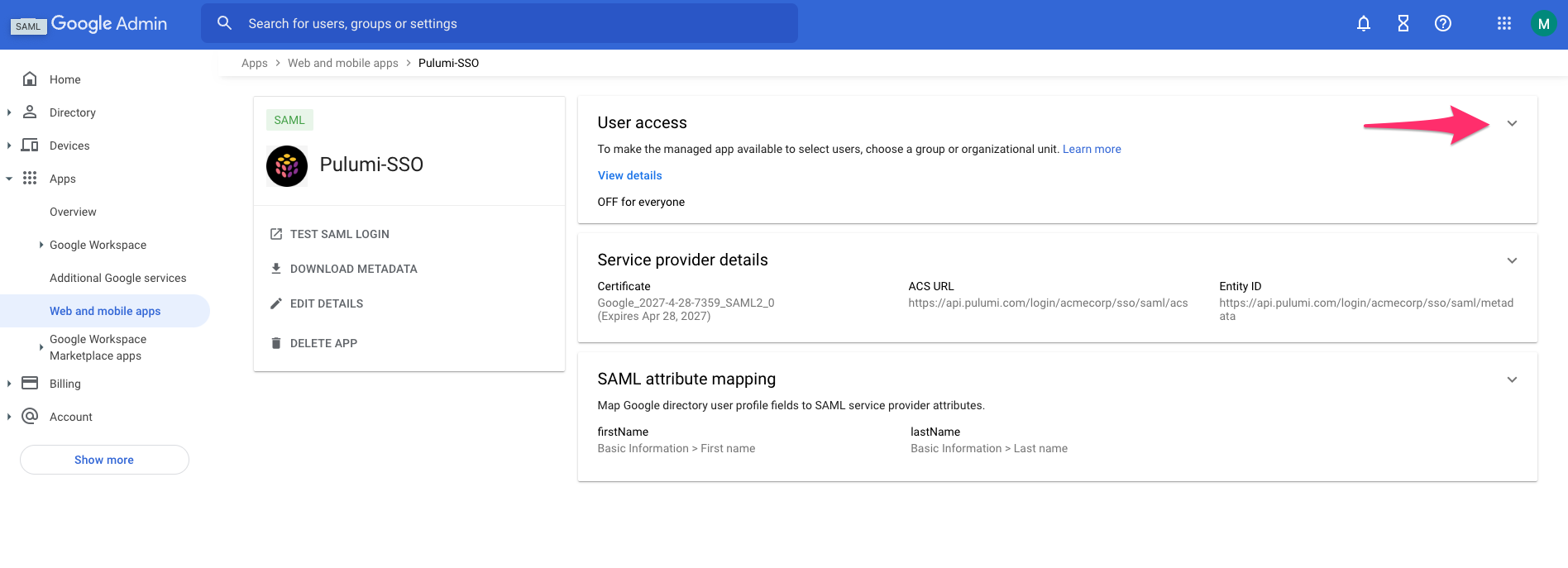The image size is (1568, 568).
Task: Click the Billing card icon
Action: (x=30, y=383)
